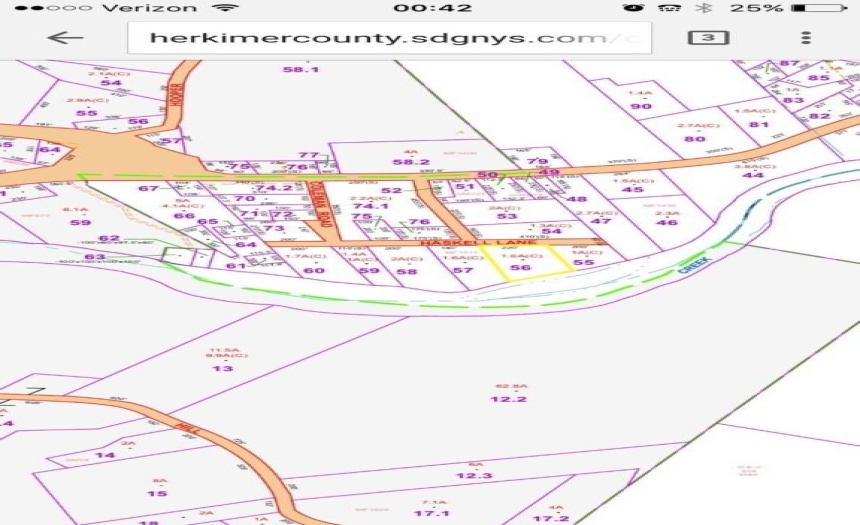Tap the browser back arrow
The height and width of the screenshot is (525, 860).
tap(65, 38)
